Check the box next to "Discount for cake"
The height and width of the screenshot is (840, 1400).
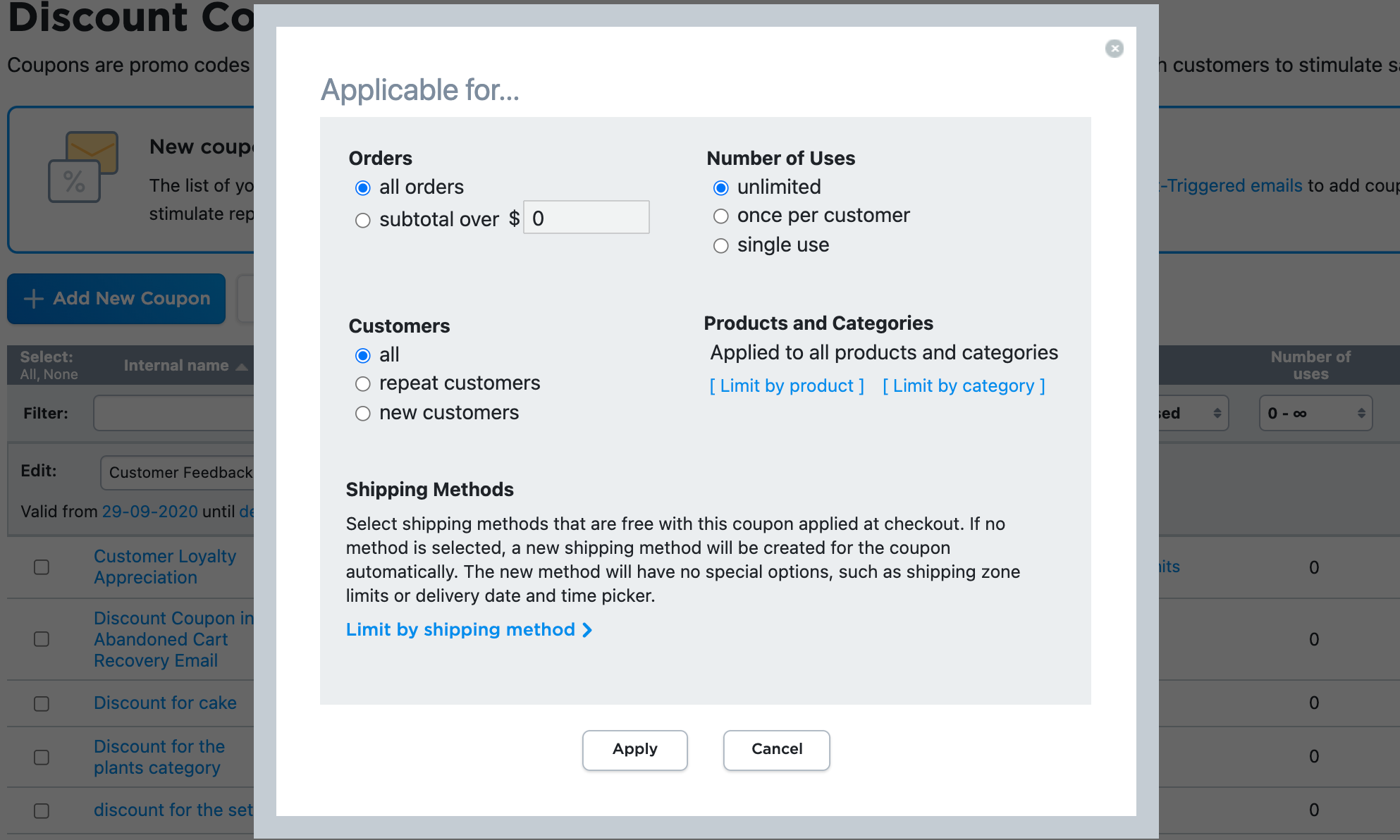(42, 703)
